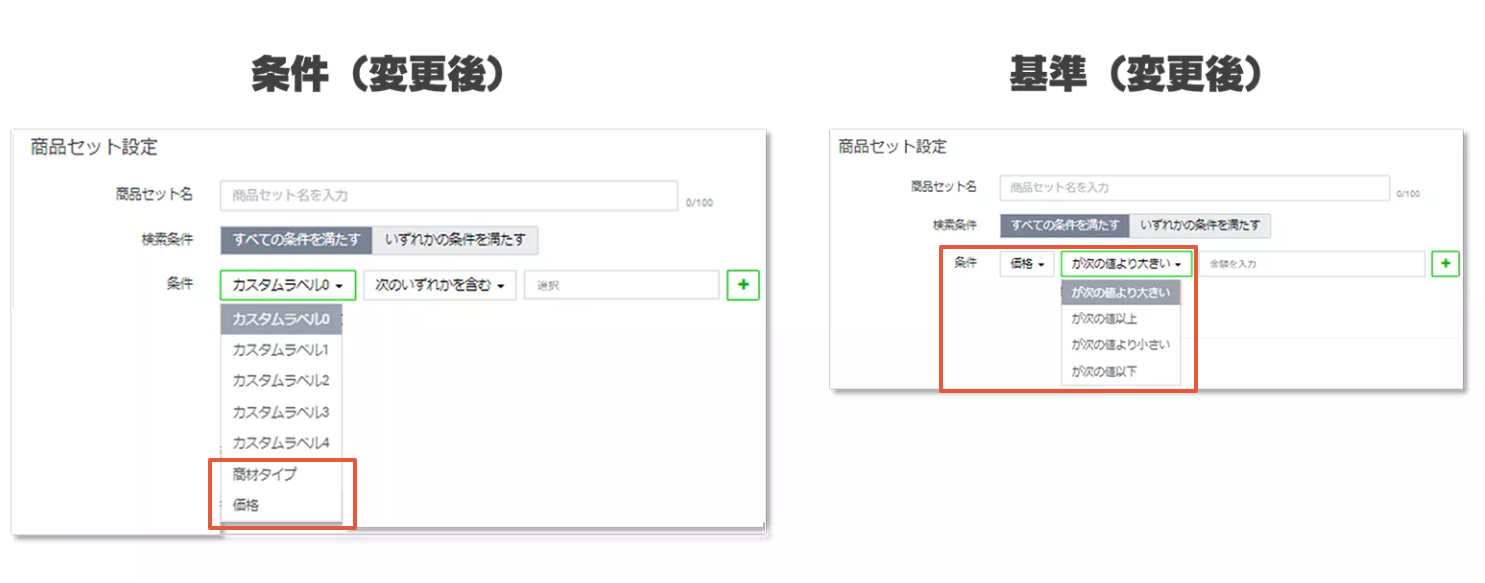Screen dimensions: 1485x583
Task: Click the 金額を入力 amount input field
Action: tap(1311, 264)
